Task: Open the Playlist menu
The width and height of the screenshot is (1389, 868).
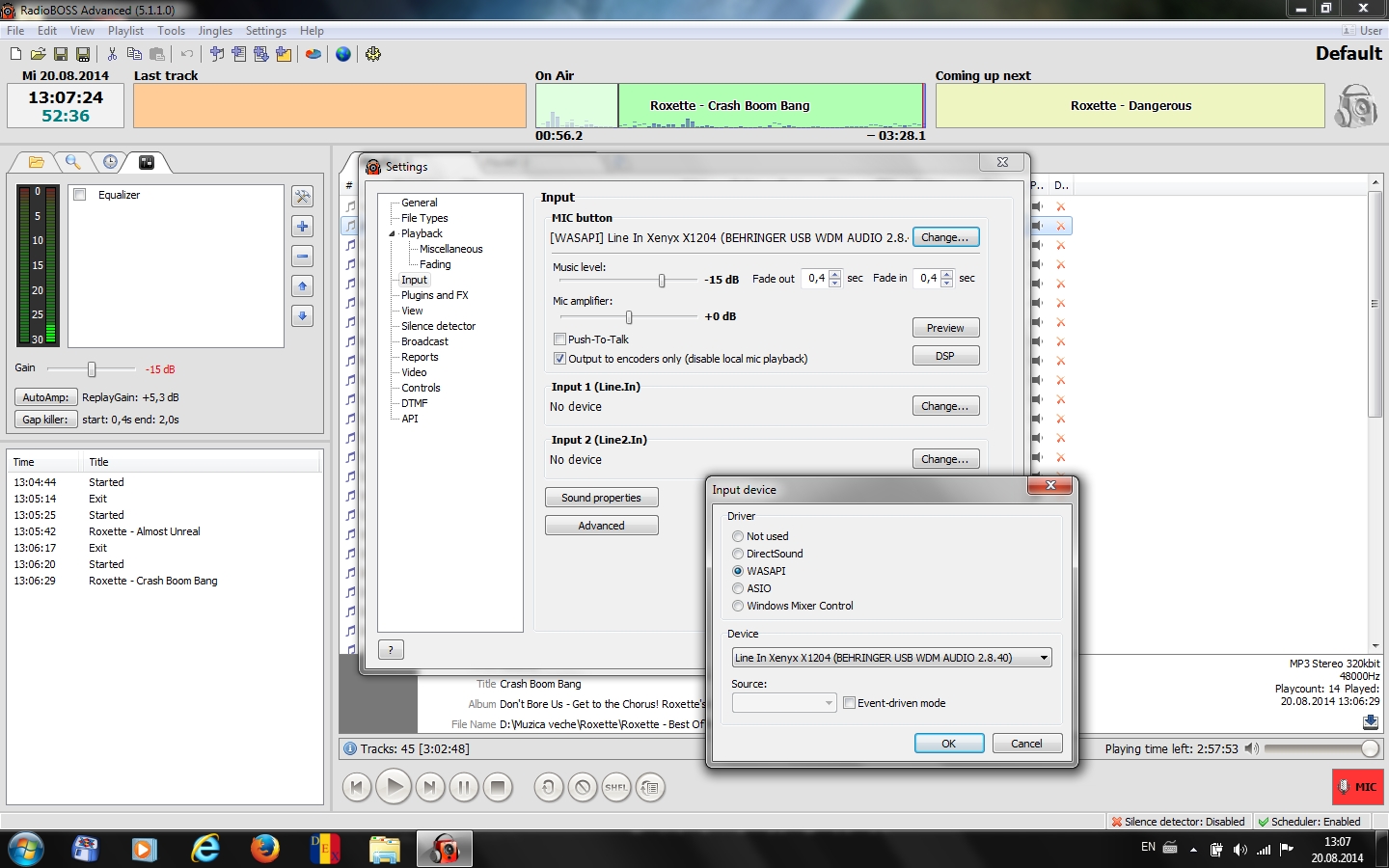Action: click(125, 31)
